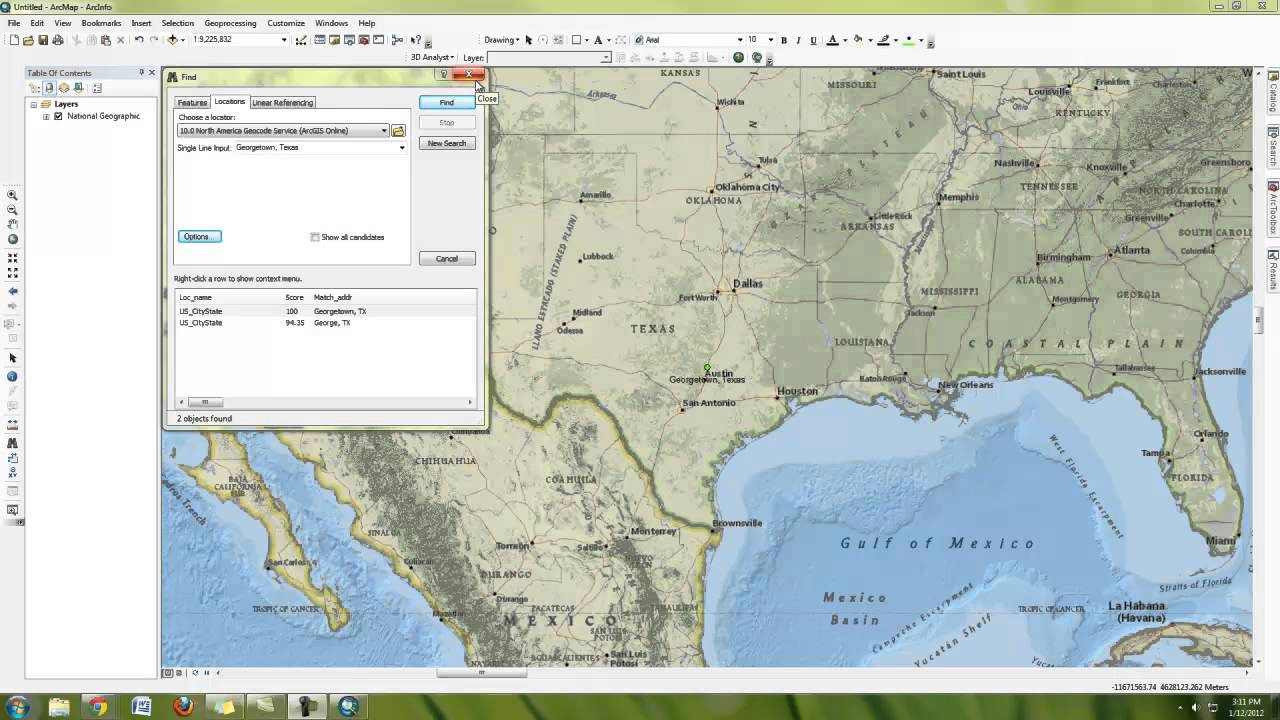Click the Save icon in Standard toolbar
This screenshot has height=720, width=1280.
43,40
